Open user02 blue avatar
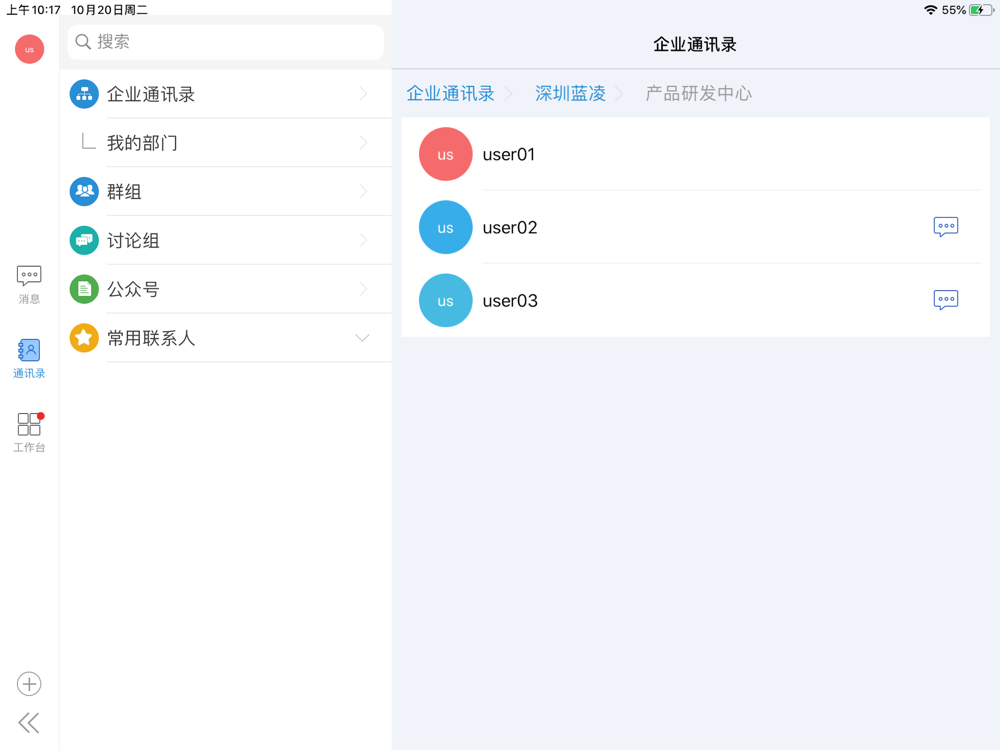 pos(446,228)
